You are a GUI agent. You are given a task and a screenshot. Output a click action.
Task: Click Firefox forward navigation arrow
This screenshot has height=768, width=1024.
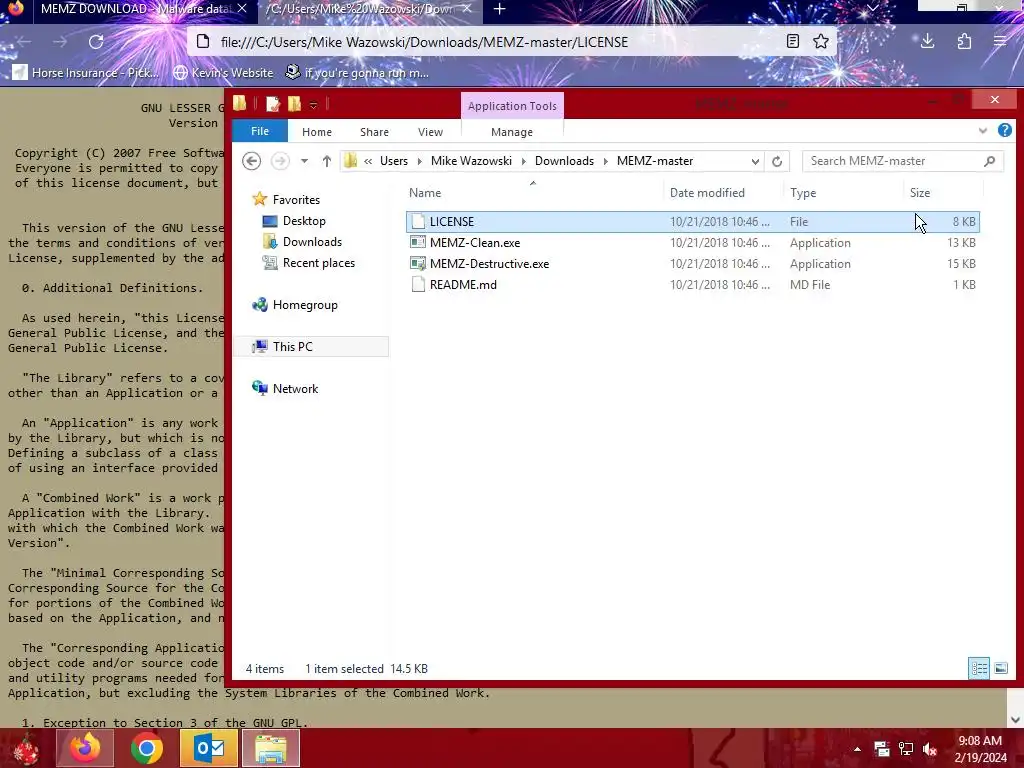[60, 42]
